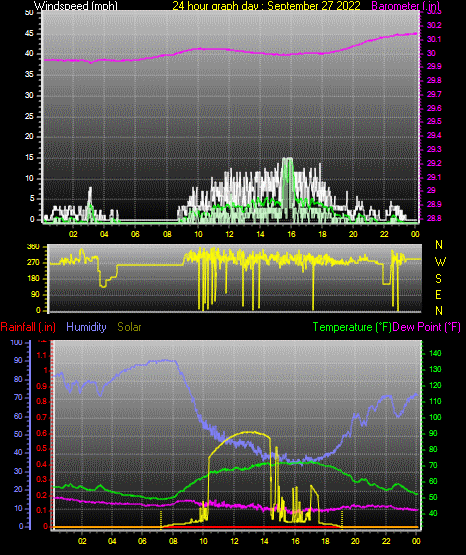Click the 24 hour graph day title
This screenshot has height=555, width=466.
pyautogui.click(x=266, y=5)
